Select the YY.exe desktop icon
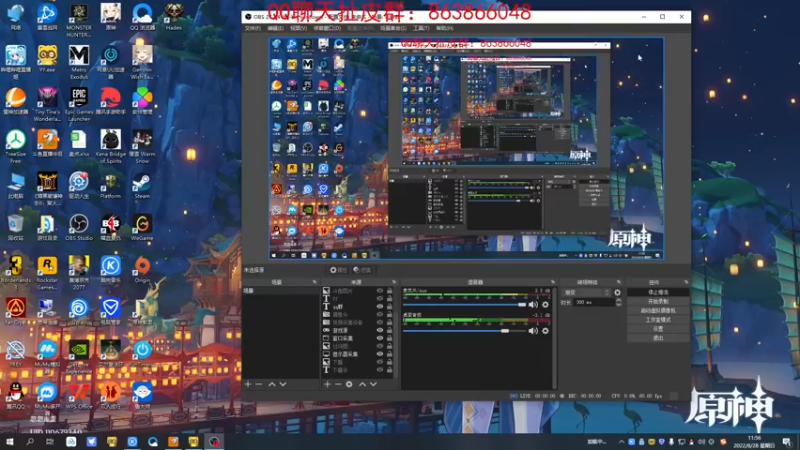 47,59
